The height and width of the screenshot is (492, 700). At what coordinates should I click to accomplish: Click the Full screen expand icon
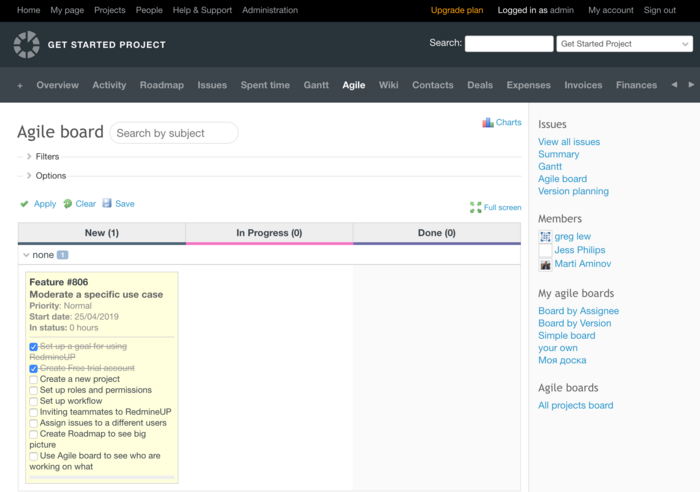pyautogui.click(x=476, y=208)
